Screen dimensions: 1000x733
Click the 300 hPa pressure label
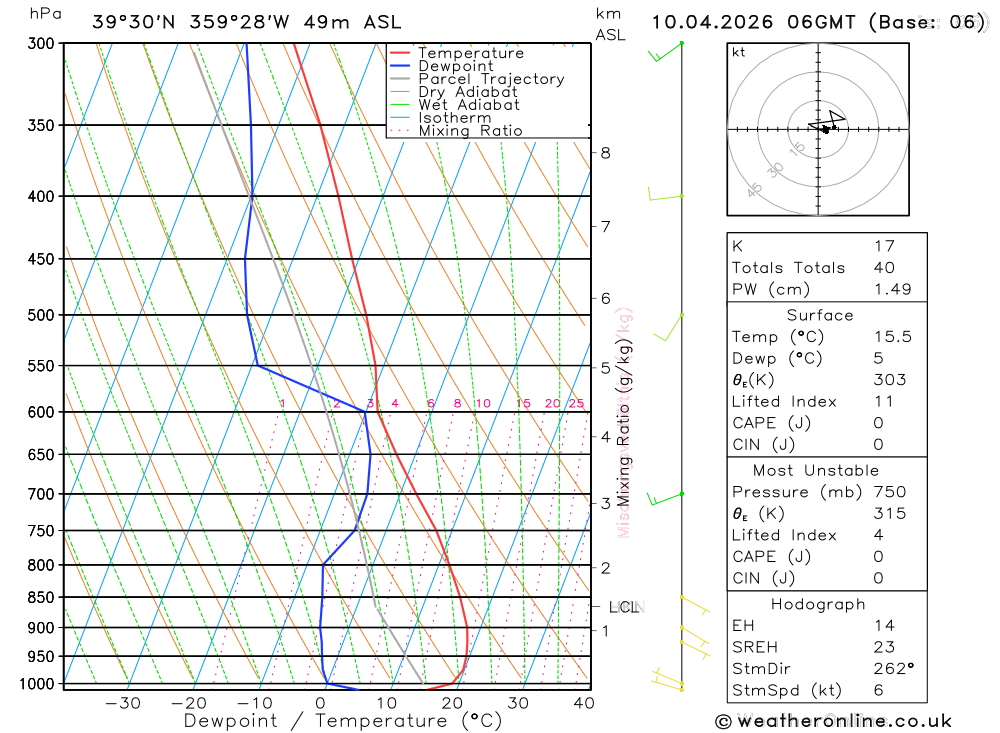pyautogui.click(x=41, y=44)
